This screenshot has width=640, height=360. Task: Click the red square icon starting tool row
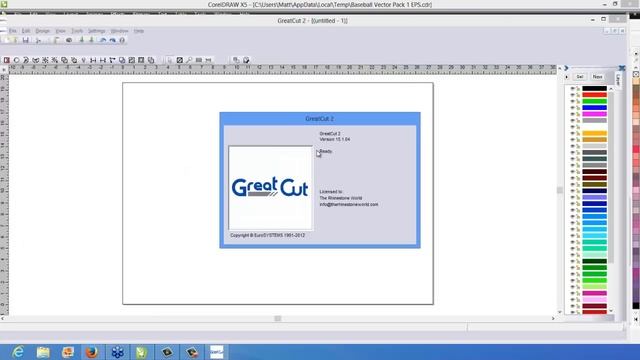(7, 60)
